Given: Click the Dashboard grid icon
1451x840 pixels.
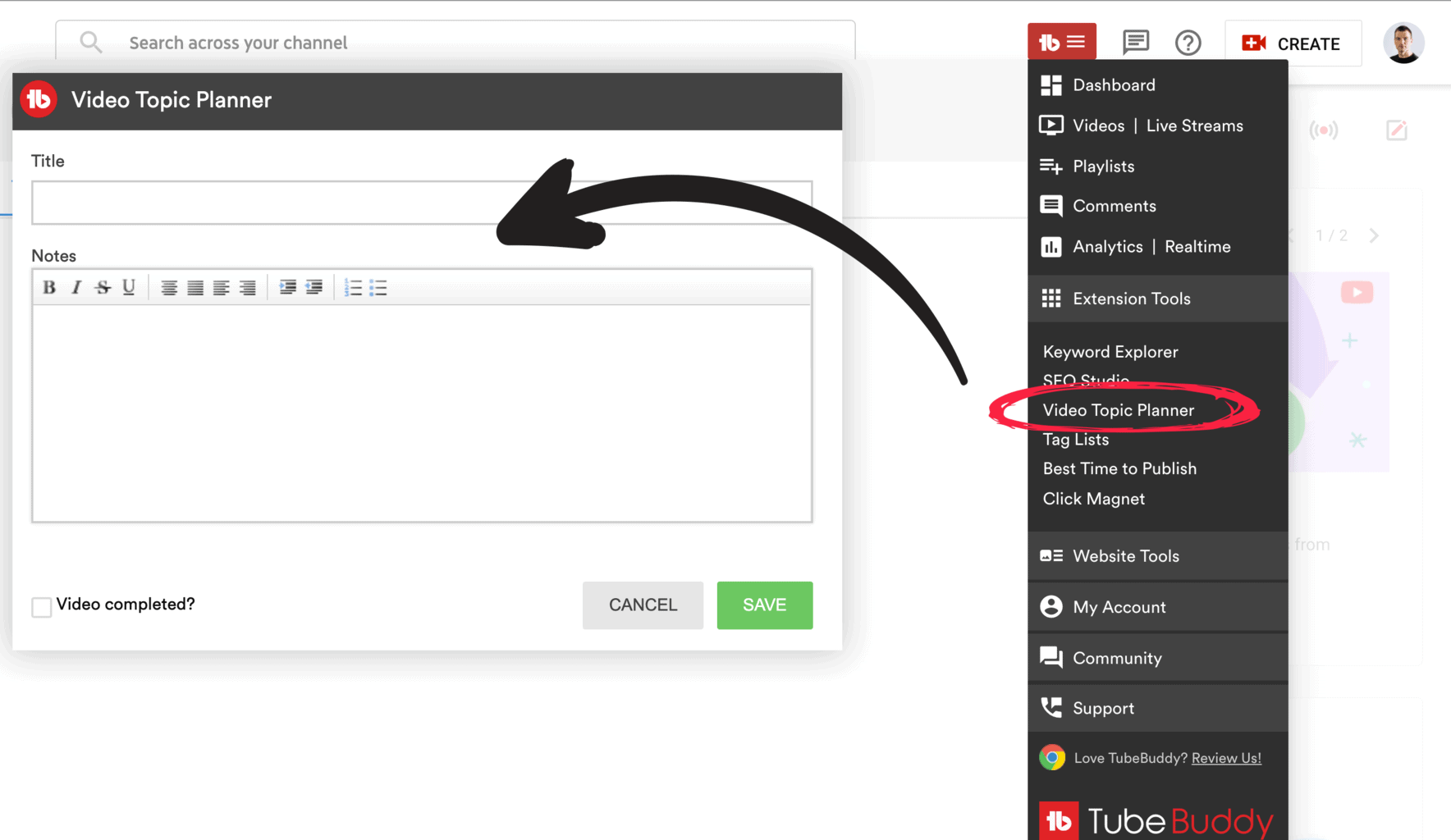Looking at the screenshot, I should (x=1051, y=85).
